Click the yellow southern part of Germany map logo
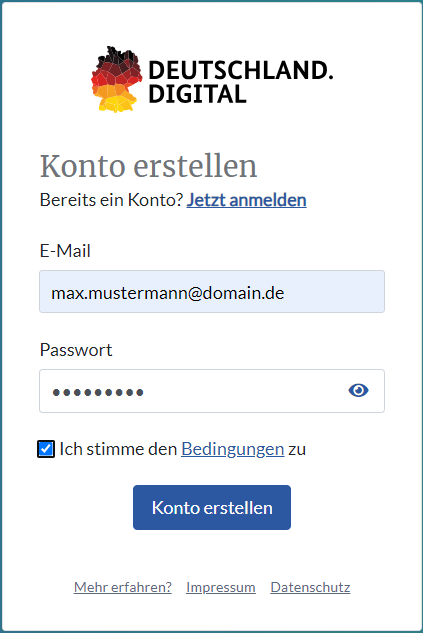The height and width of the screenshot is (633, 423). click(116, 103)
